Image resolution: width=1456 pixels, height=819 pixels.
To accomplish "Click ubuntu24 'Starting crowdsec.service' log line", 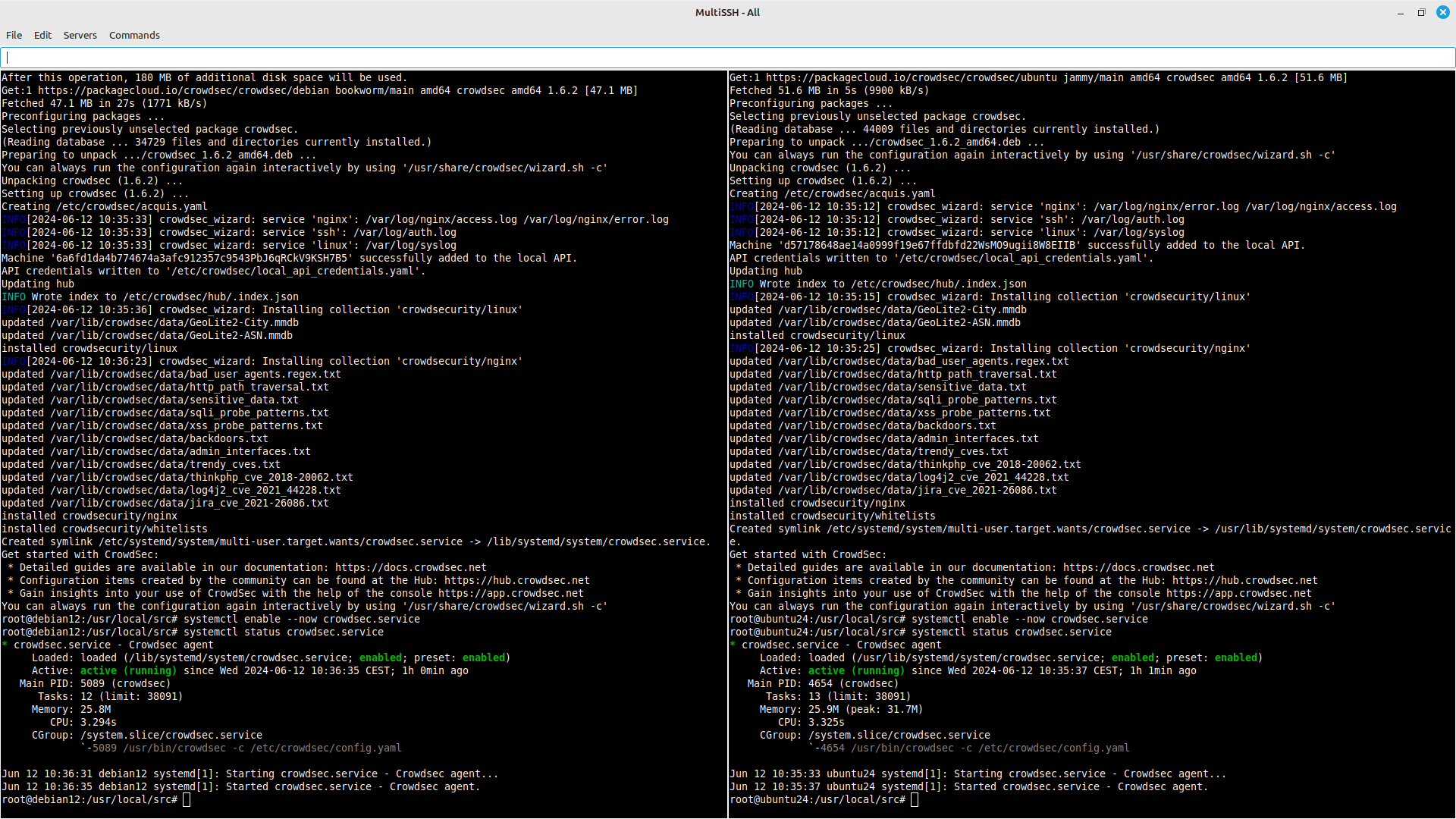I will pos(978,773).
